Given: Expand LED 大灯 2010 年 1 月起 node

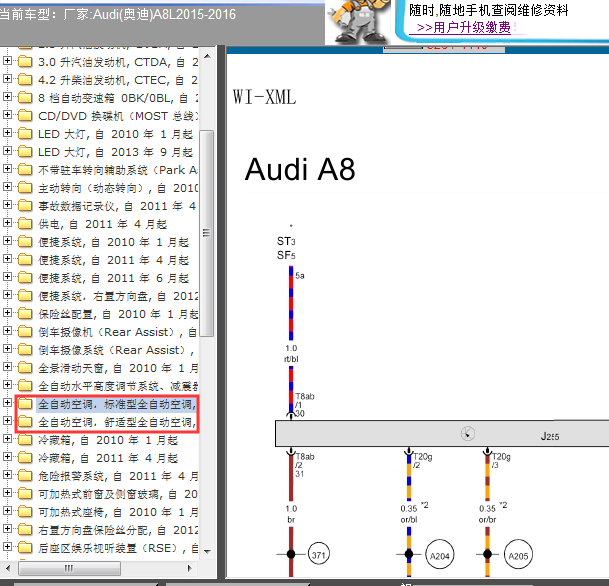Looking at the screenshot, I should (7, 133).
